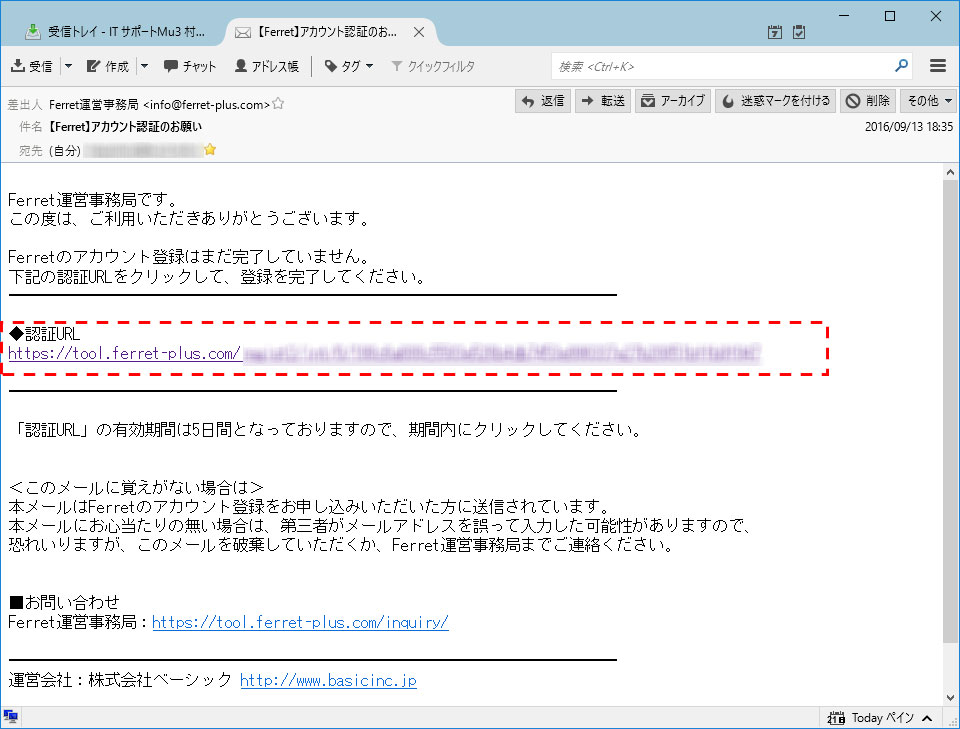Screen dimensions: 960x729
Task: Open the その他 more actions dropdown
Action: click(929, 101)
